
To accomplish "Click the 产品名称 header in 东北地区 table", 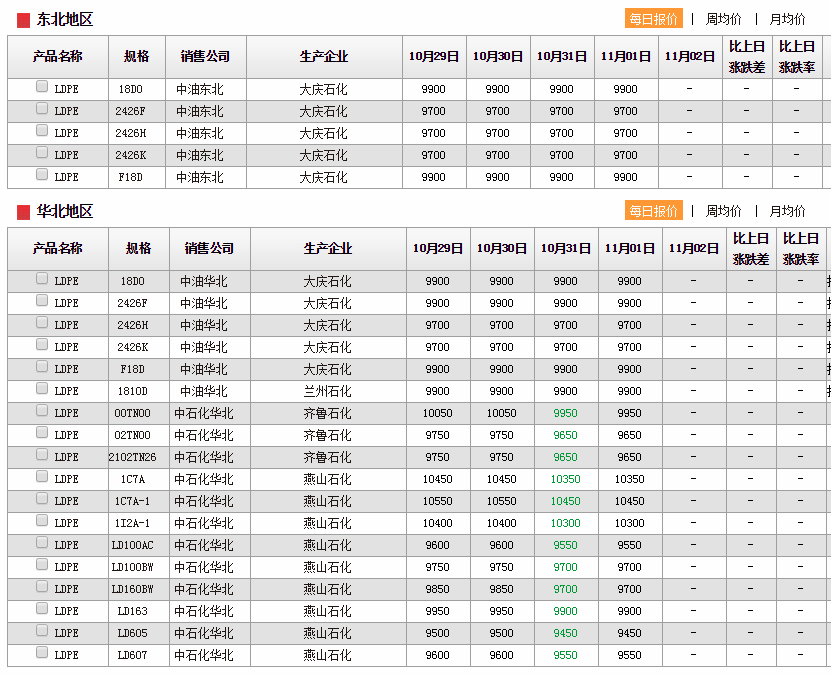I will 58,57.
